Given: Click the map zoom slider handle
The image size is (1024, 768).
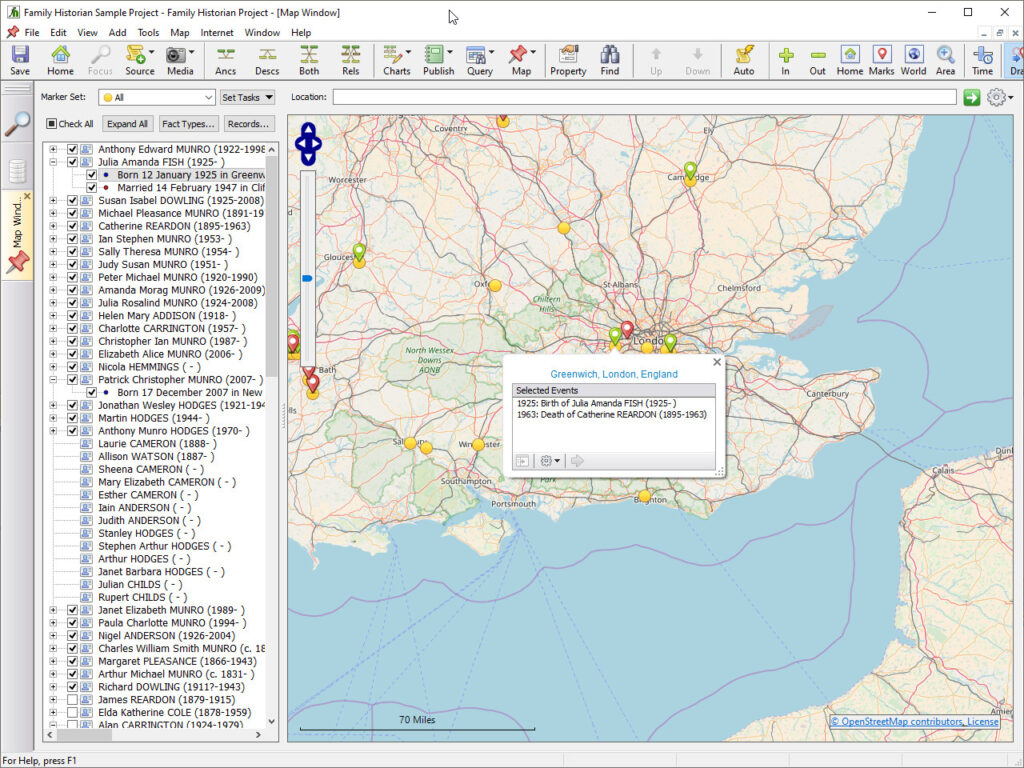Looking at the screenshot, I should click(x=307, y=278).
